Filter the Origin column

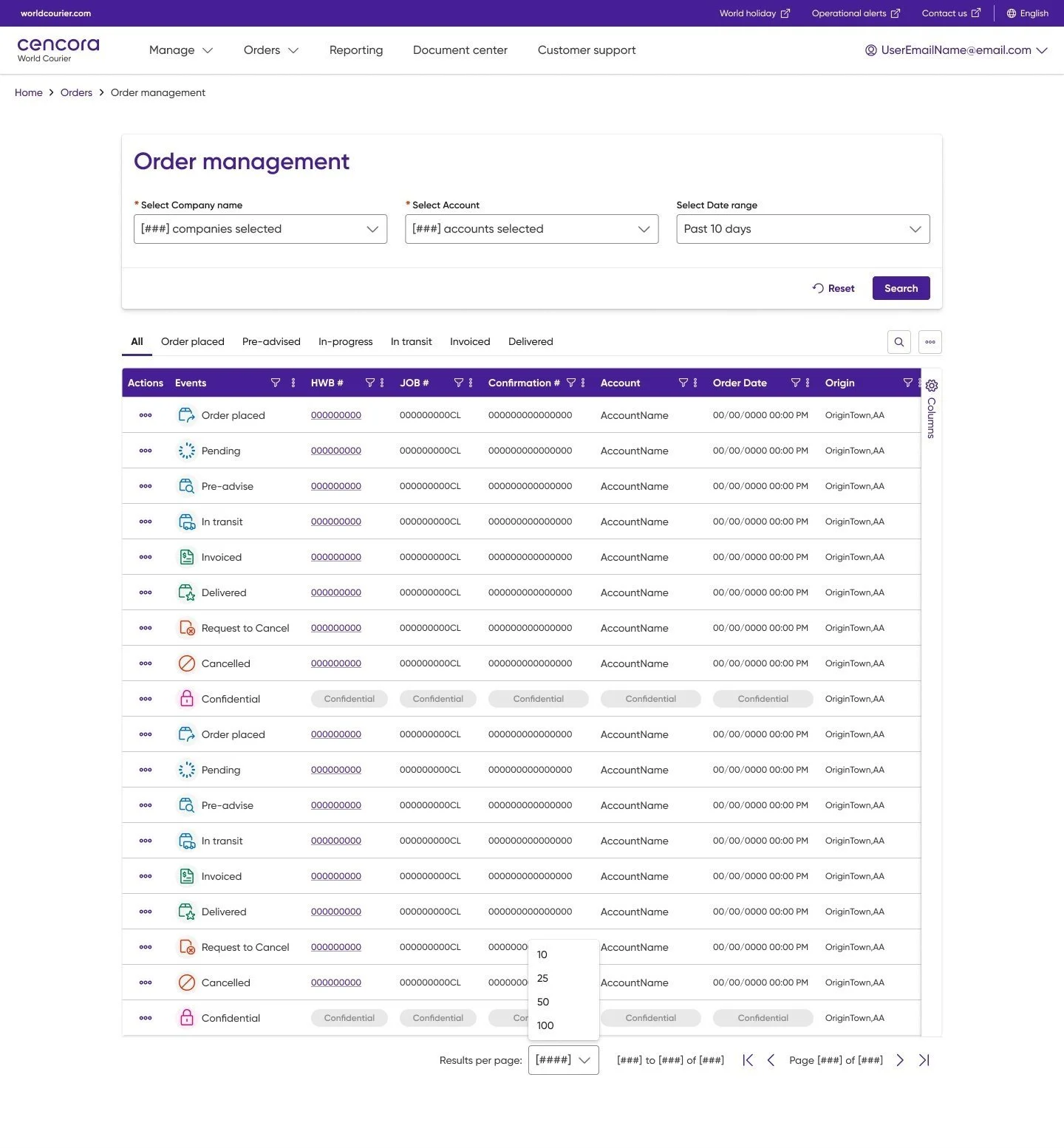907,383
